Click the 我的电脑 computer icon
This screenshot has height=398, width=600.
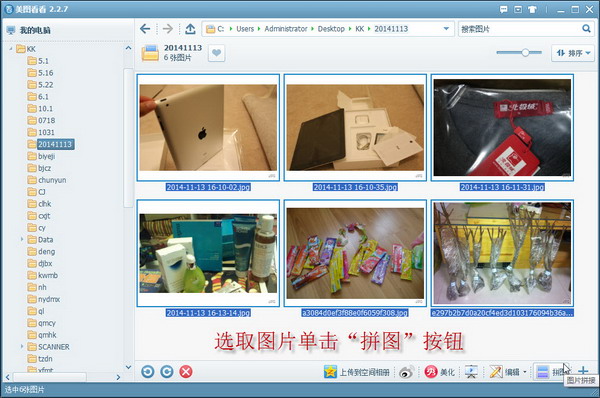11,30
